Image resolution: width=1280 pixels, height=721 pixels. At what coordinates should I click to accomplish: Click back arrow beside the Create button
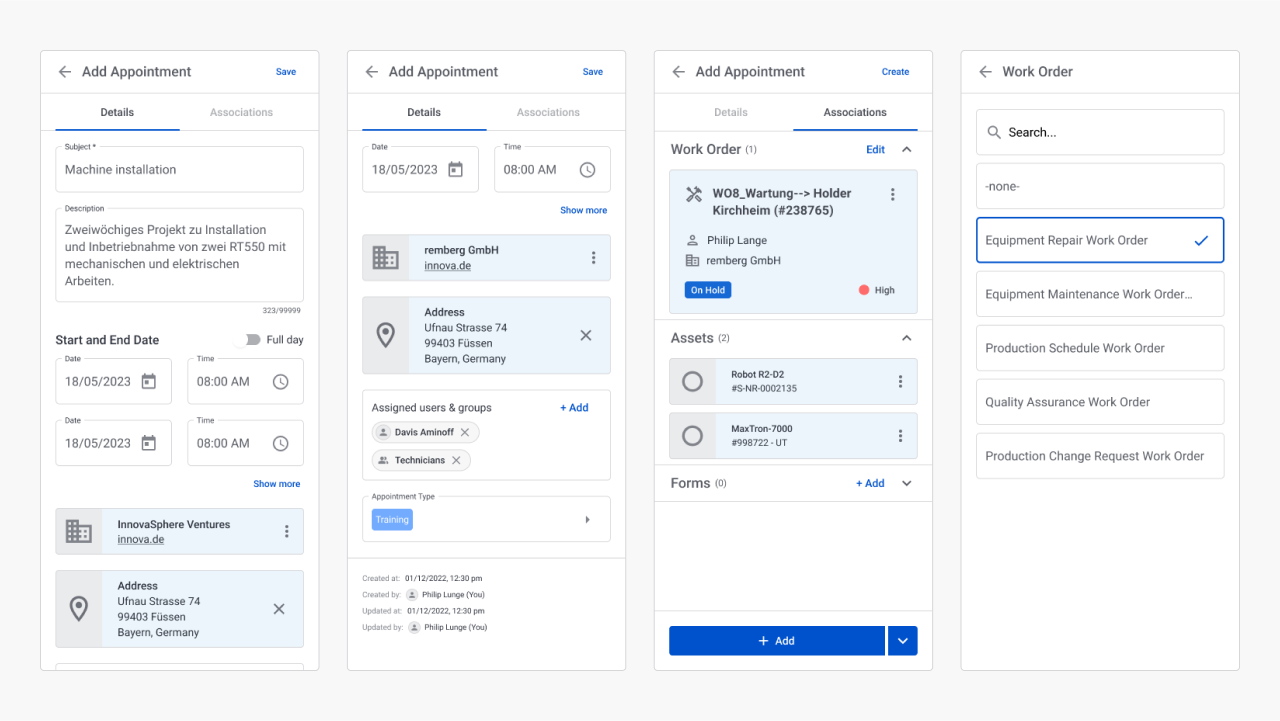click(678, 72)
